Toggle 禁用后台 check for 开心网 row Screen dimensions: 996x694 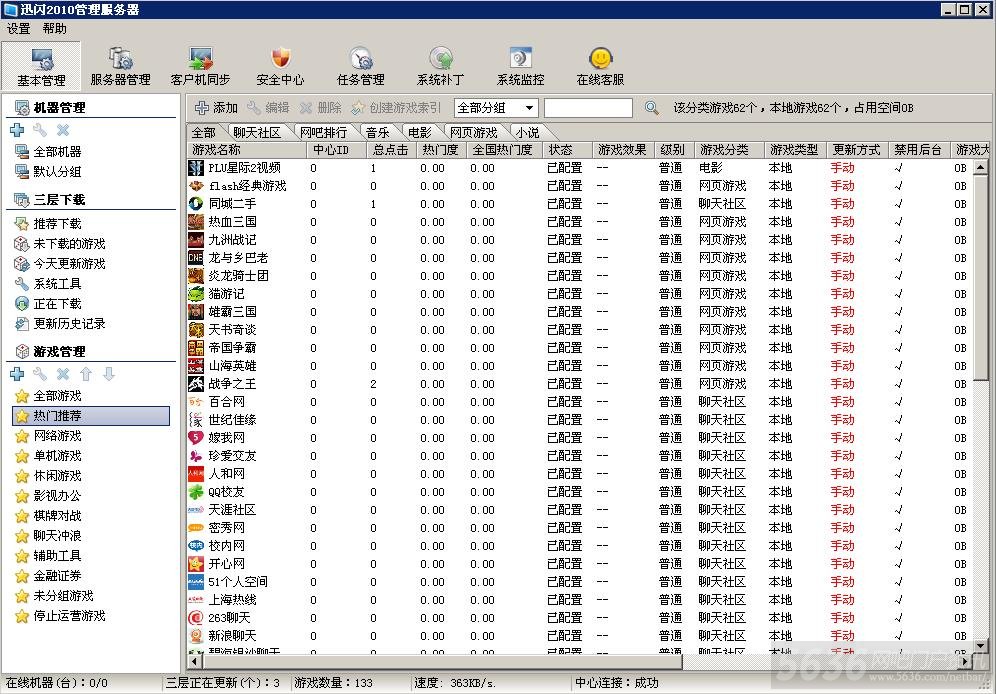coord(898,564)
